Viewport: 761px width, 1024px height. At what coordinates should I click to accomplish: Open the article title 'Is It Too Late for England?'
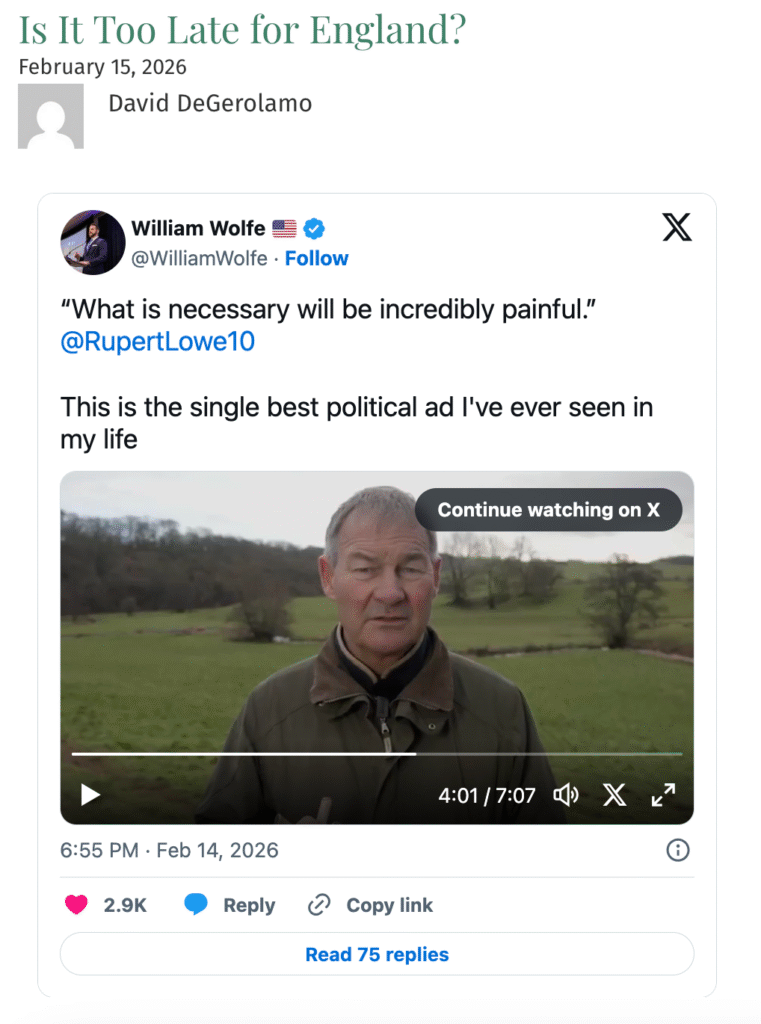coord(242,31)
